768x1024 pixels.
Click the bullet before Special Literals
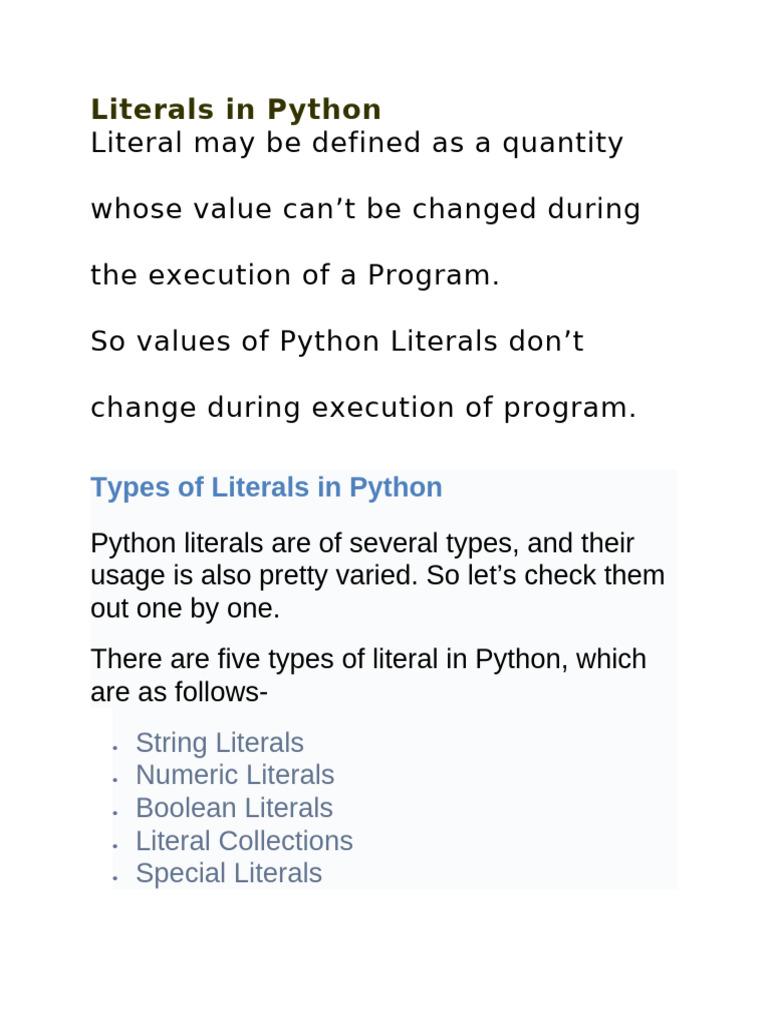pos(115,878)
